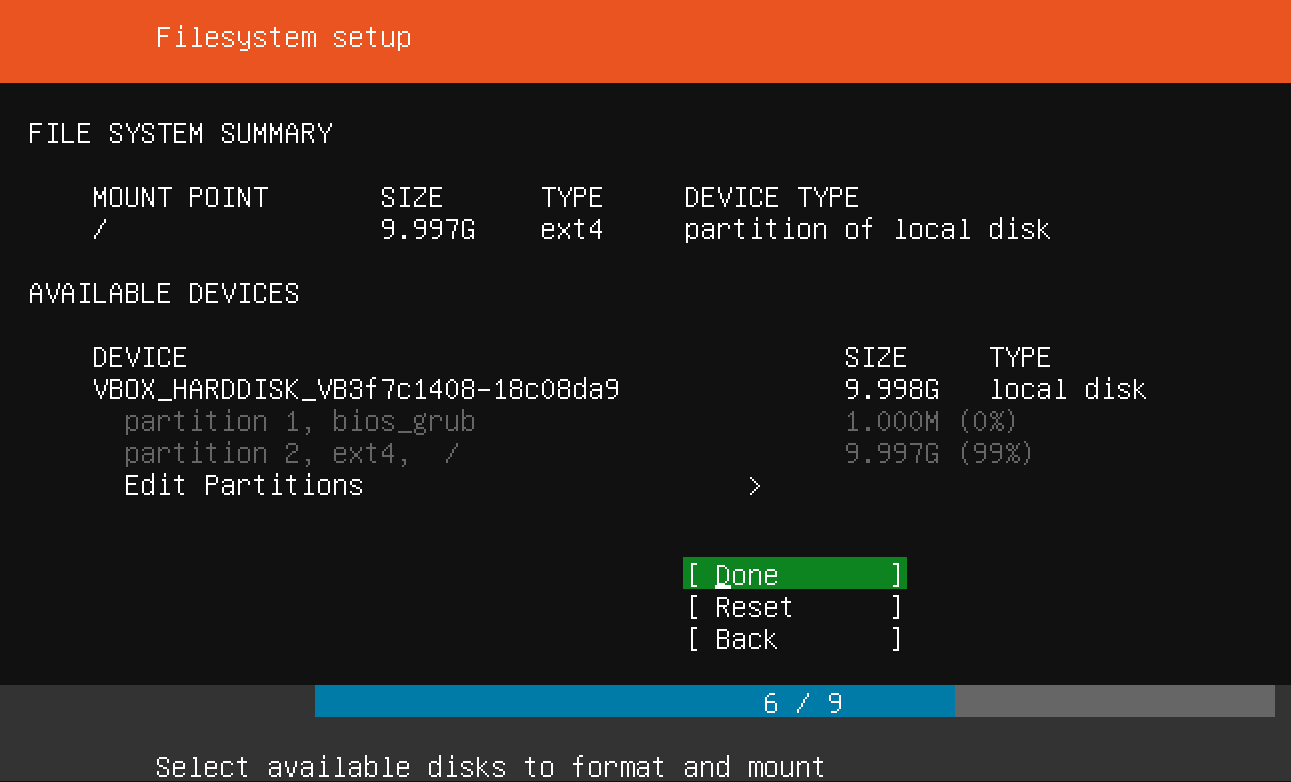Go back using the Back button
The width and height of the screenshot is (1291, 782).
pos(794,639)
